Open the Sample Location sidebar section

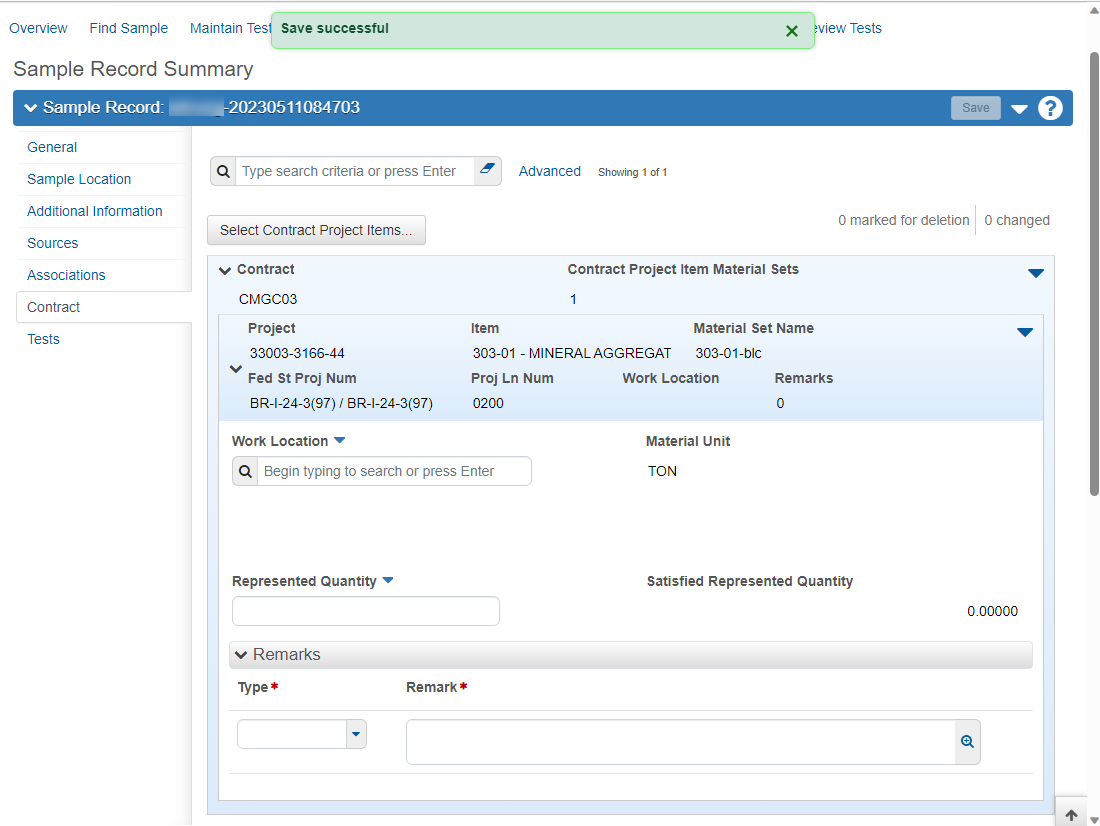[x=79, y=179]
